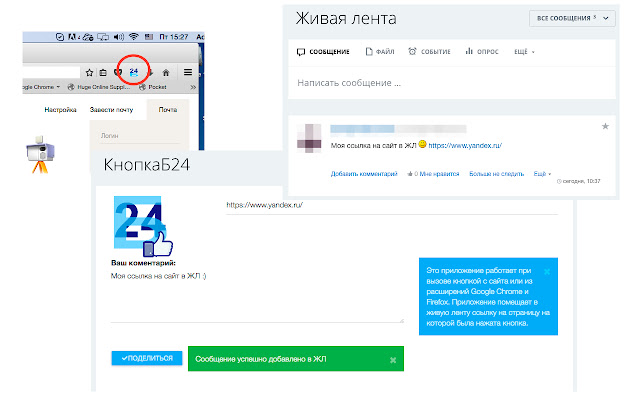Click Добавить комментарий under the post
The width and height of the screenshot is (640, 400).
coord(364,173)
